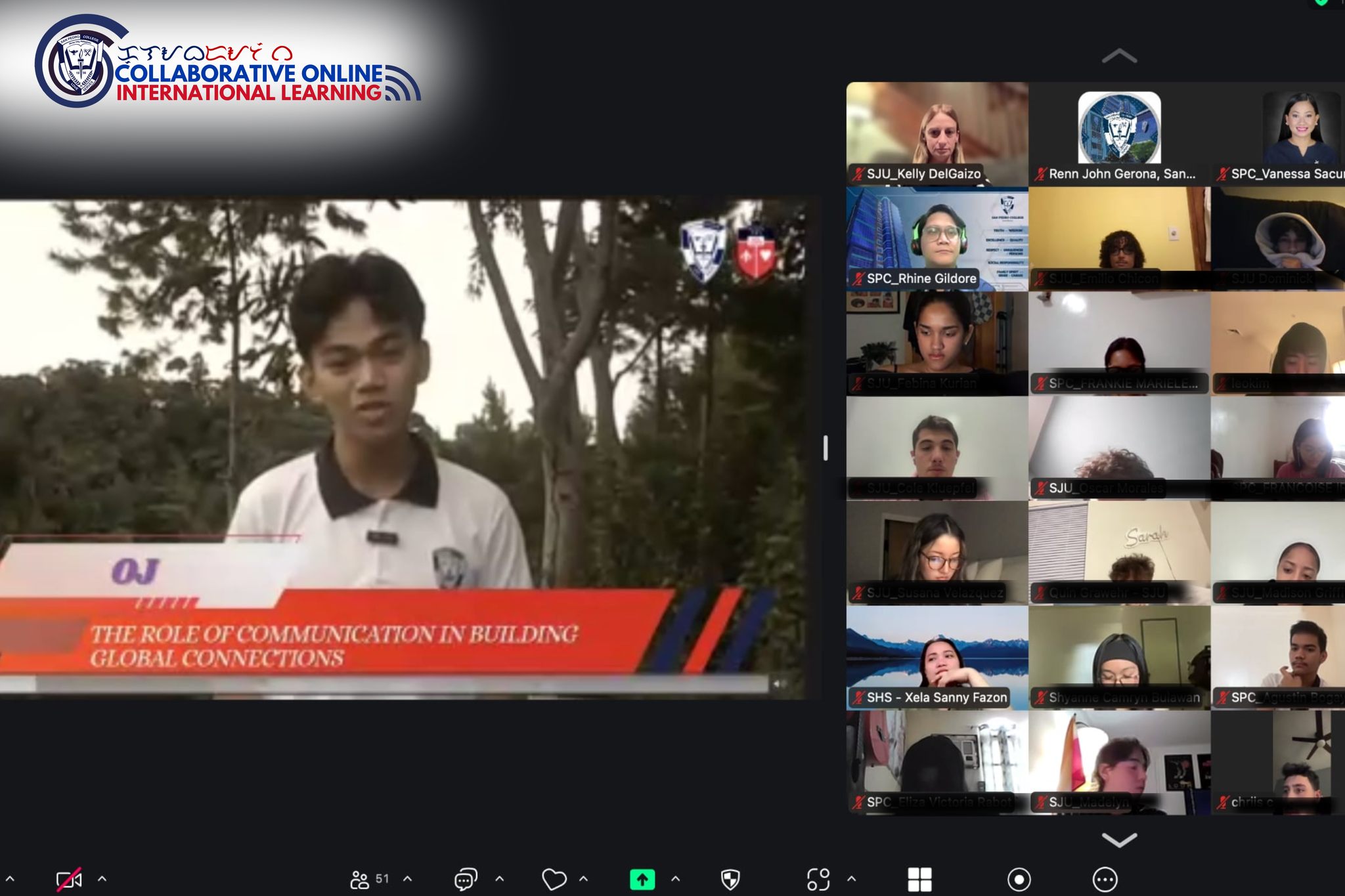This screenshot has width=1345, height=896.
Task: Select the Quin Grawehr - SJU tile
Action: pos(1120,553)
